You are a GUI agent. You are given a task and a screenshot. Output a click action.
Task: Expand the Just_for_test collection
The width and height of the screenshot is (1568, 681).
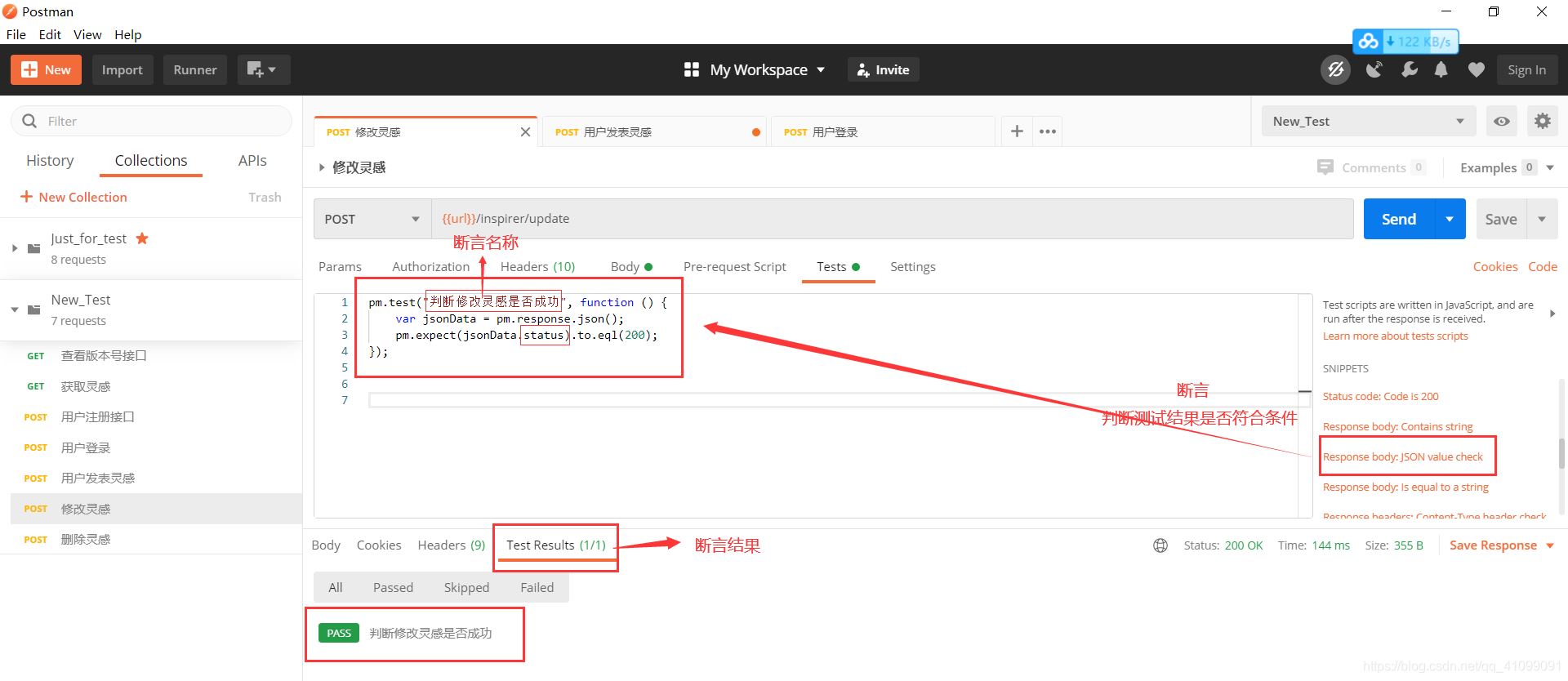[14, 248]
